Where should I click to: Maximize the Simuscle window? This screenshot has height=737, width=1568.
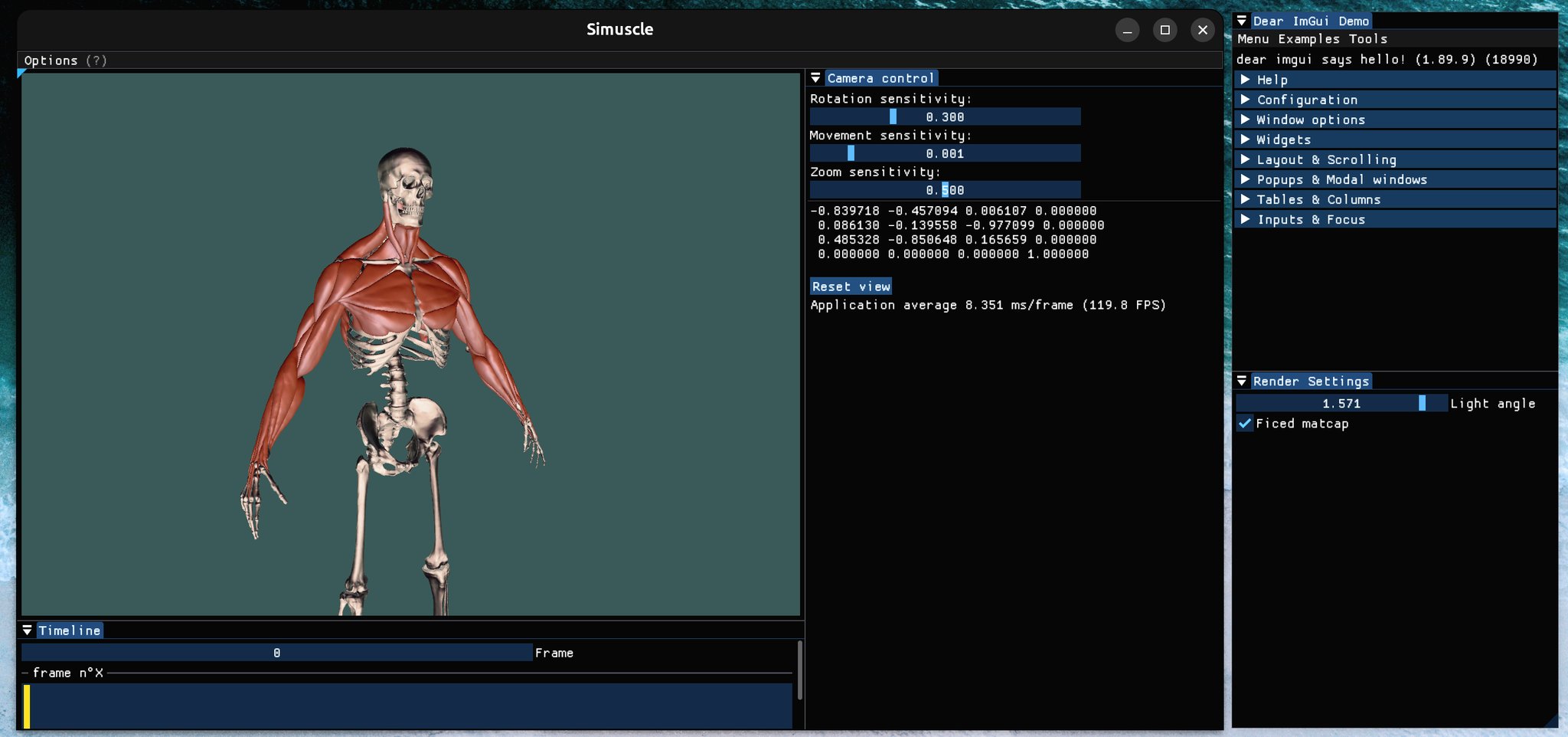(x=1165, y=30)
